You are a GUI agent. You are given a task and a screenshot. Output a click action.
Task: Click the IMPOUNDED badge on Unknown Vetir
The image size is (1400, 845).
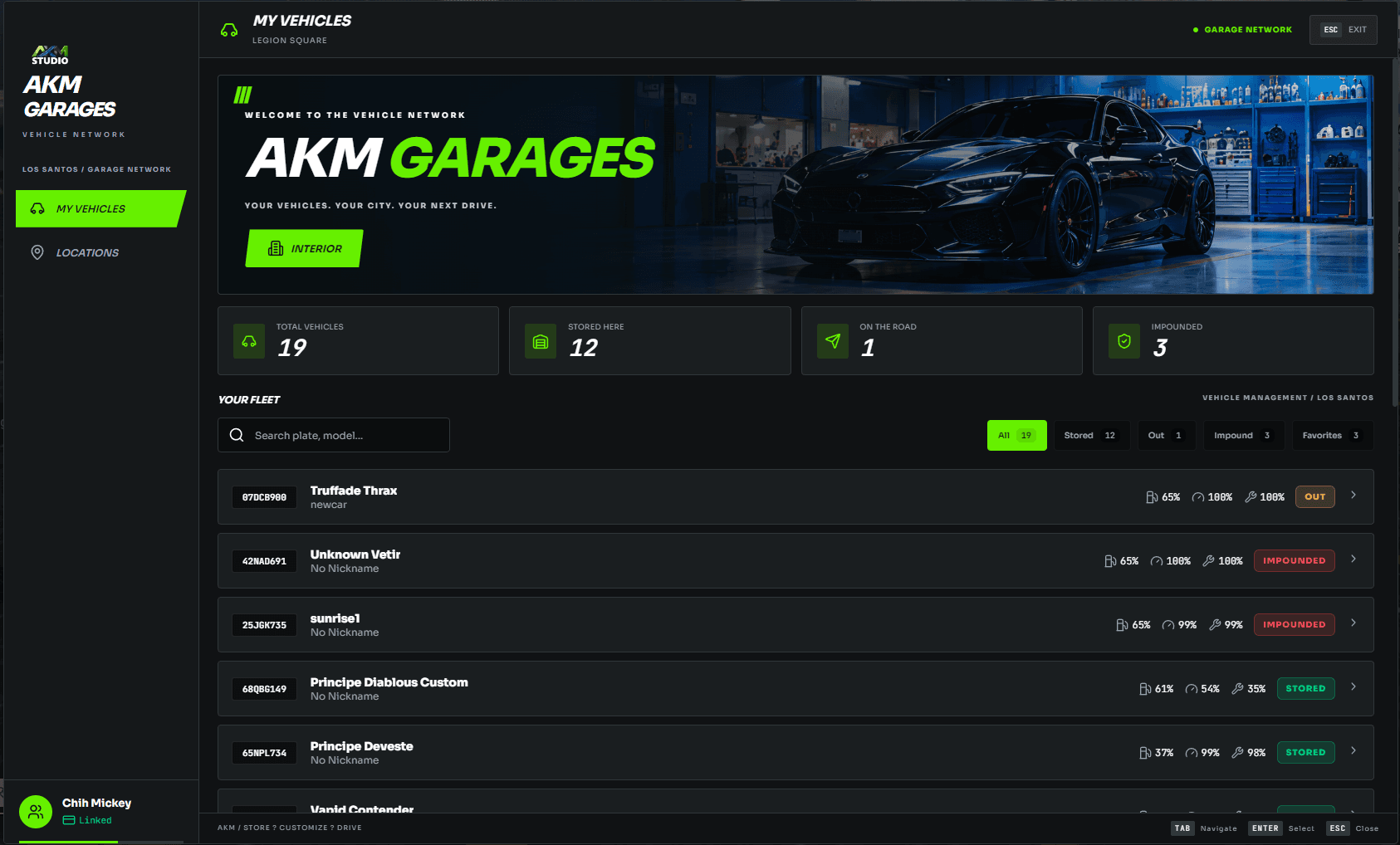tap(1295, 561)
